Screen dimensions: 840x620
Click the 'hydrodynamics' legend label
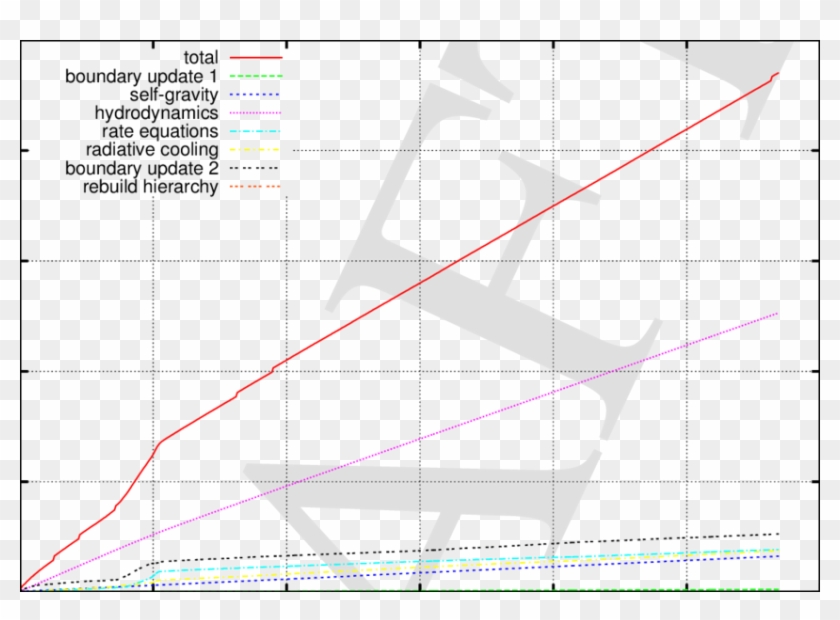click(158, 112)
